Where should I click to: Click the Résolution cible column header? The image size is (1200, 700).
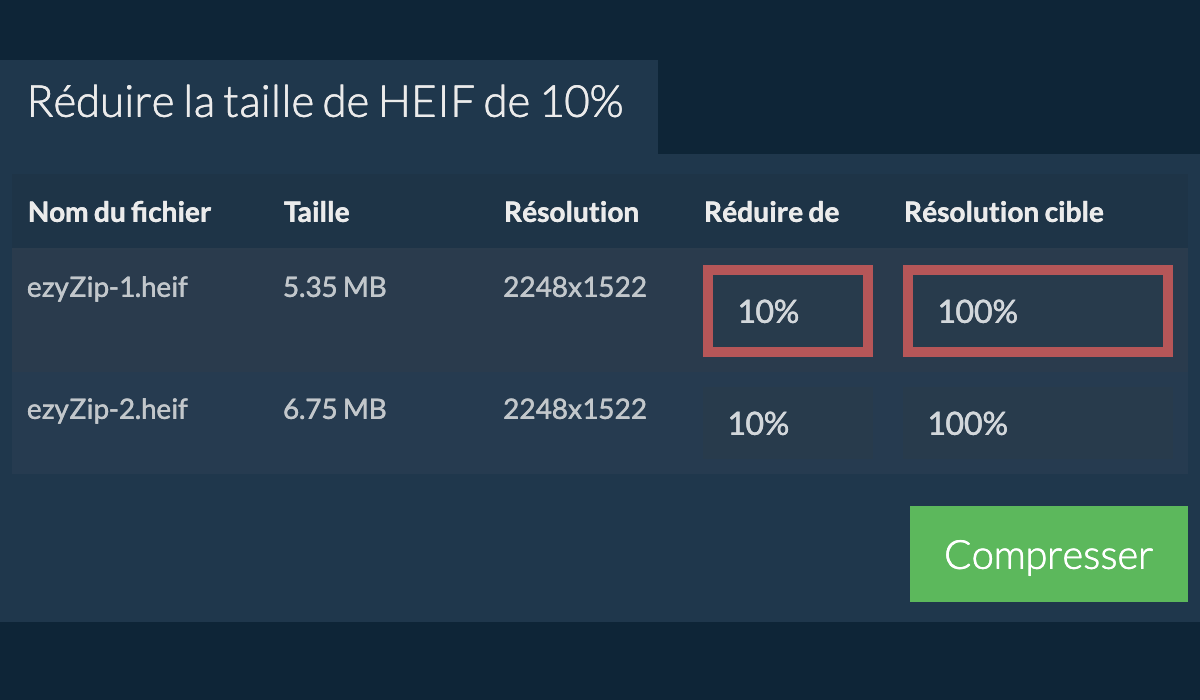(x=1003, y=212)
